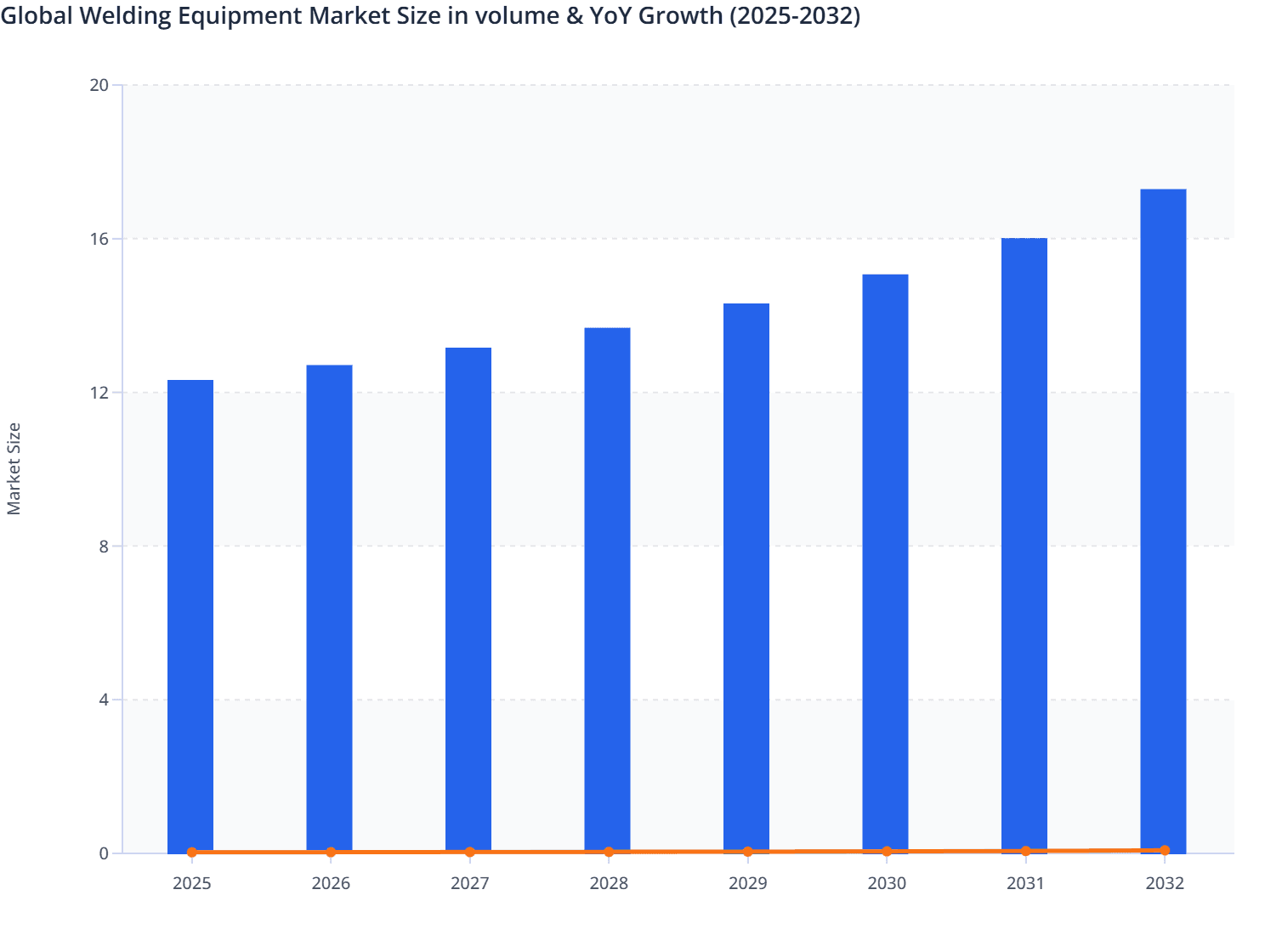Image resolution: width=1282 pixels, height=952 pixels.
Task: Click the 2032 label on the x-axis
Action: pos(1164,884)
